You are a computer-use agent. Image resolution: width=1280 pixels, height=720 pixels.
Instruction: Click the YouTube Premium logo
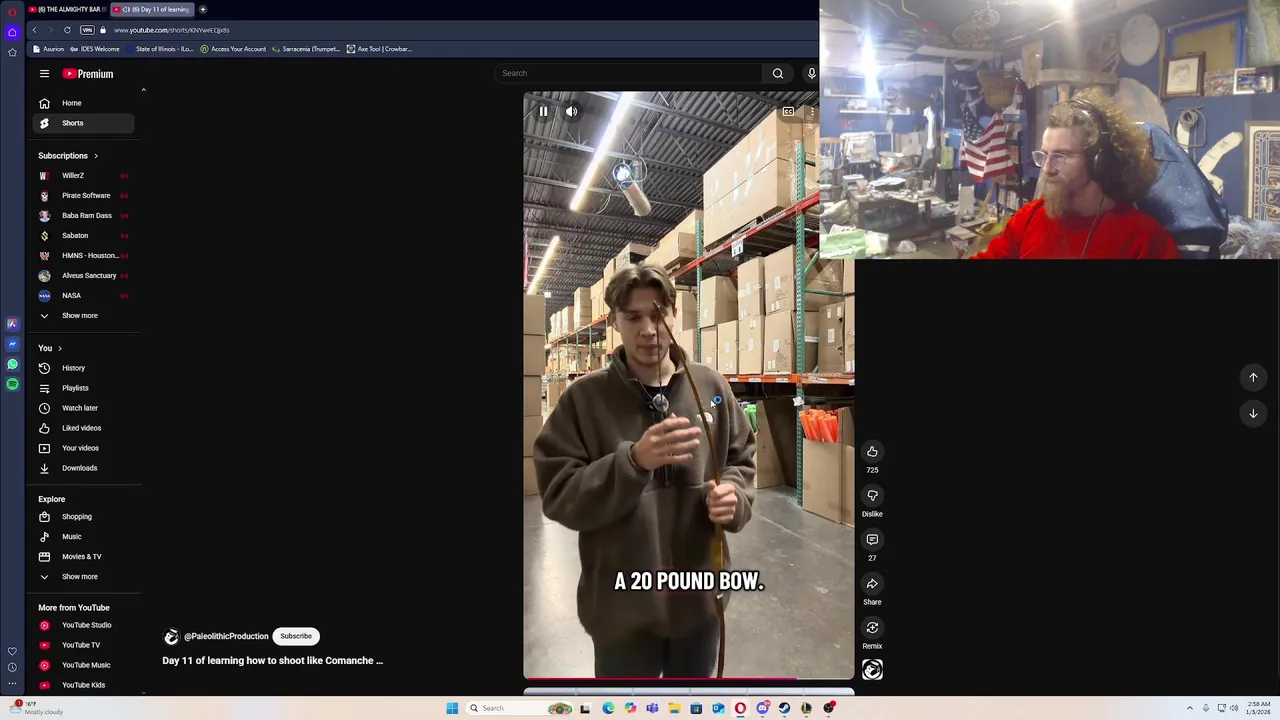88,74
